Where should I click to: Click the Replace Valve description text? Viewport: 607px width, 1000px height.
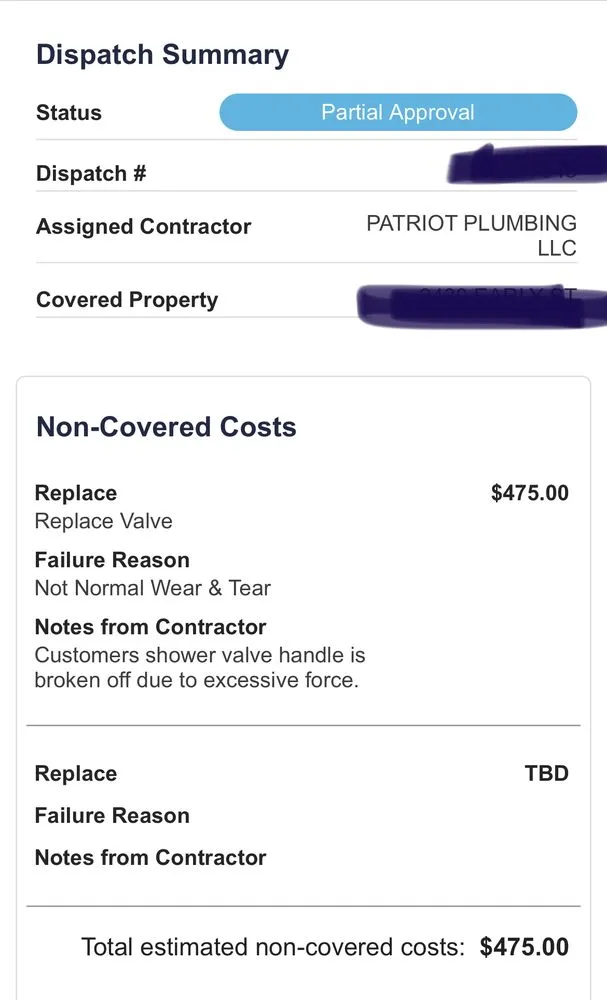(x=103, y=521)
